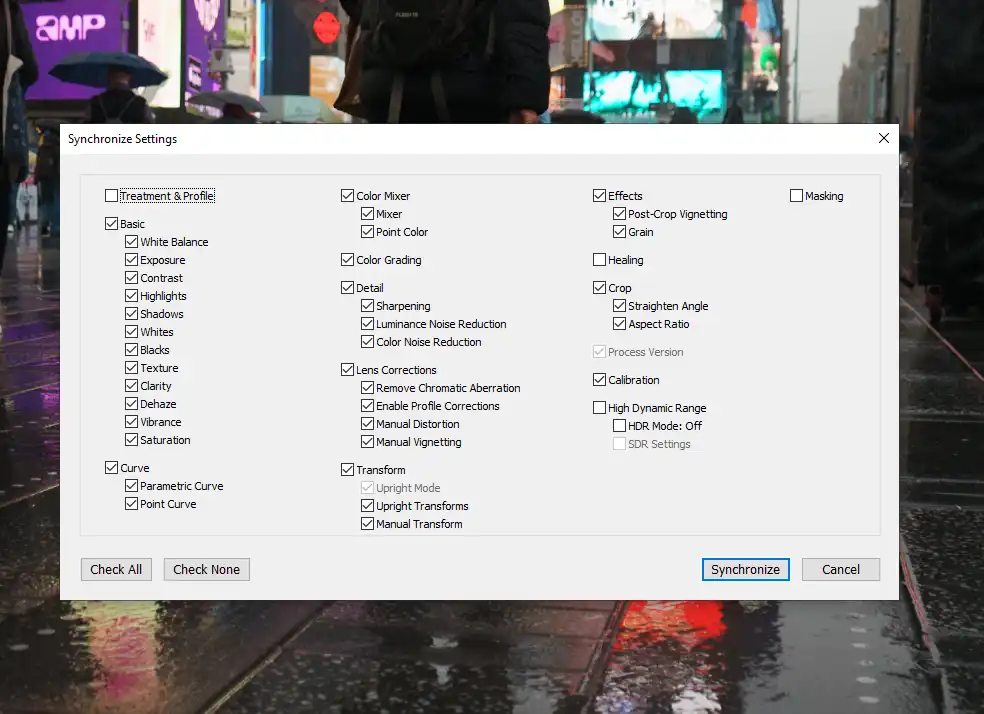Toggle Enable Profile Corrections checkbox
The width and height of the screenshot is (984, 714).
[368, 406]
